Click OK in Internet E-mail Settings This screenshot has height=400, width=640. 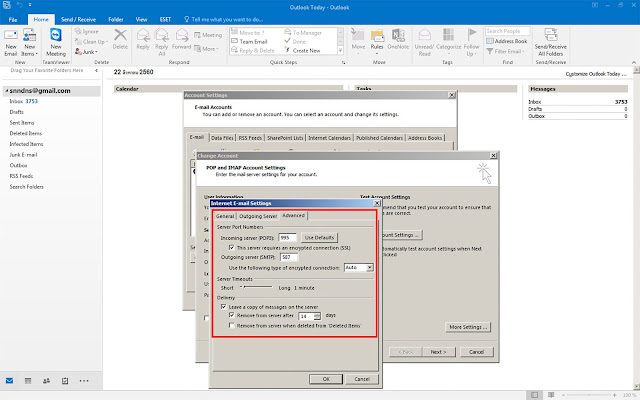326,379
